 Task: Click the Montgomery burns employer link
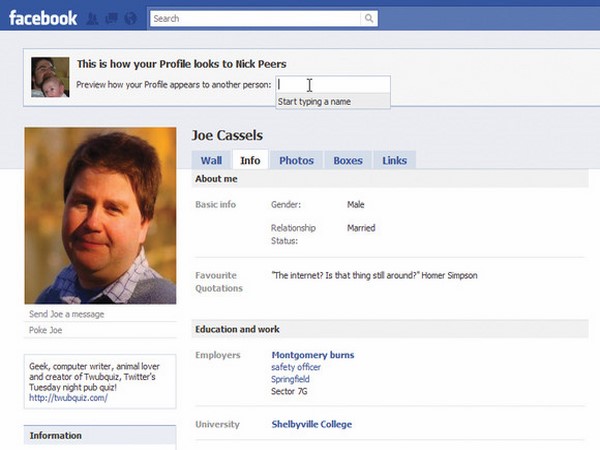pos(312,355)
